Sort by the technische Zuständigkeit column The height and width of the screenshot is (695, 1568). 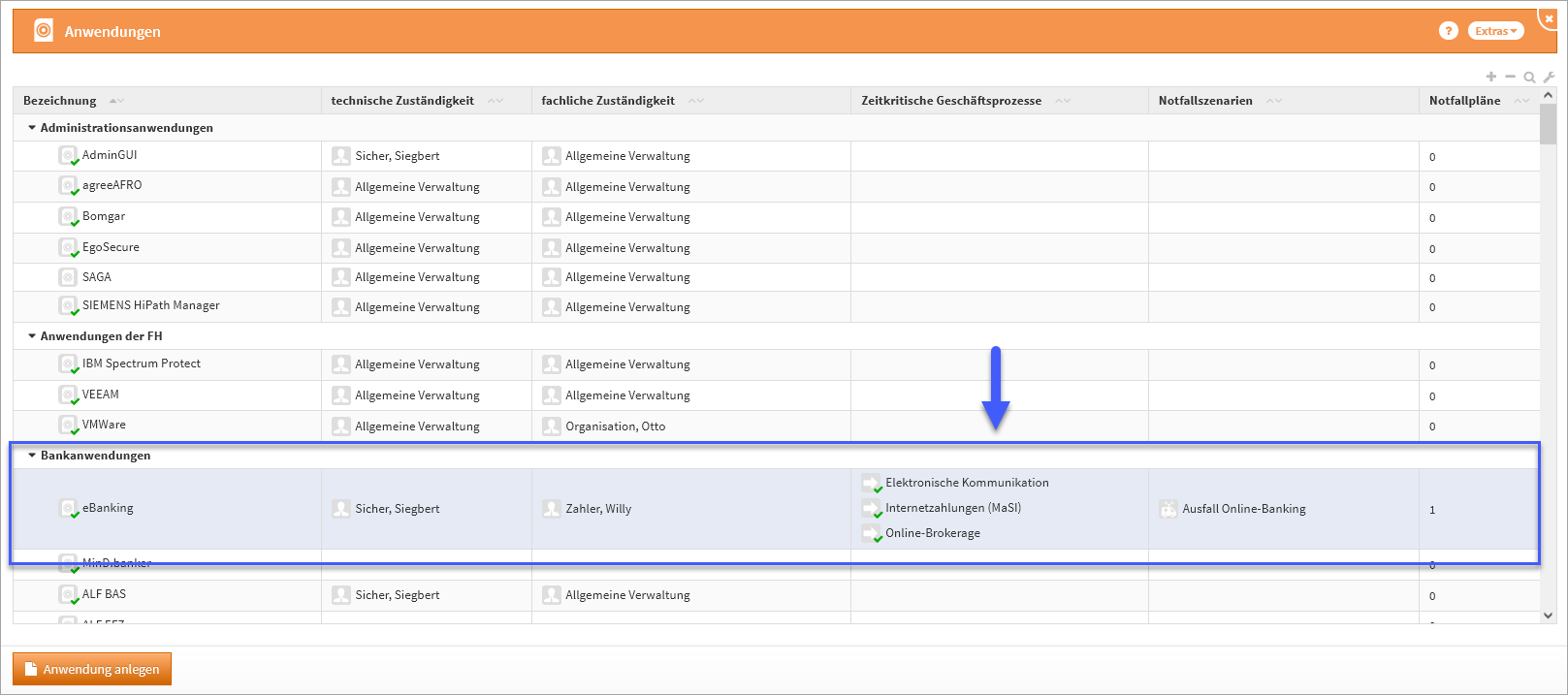pyautogui.click(x=402, y=101)
